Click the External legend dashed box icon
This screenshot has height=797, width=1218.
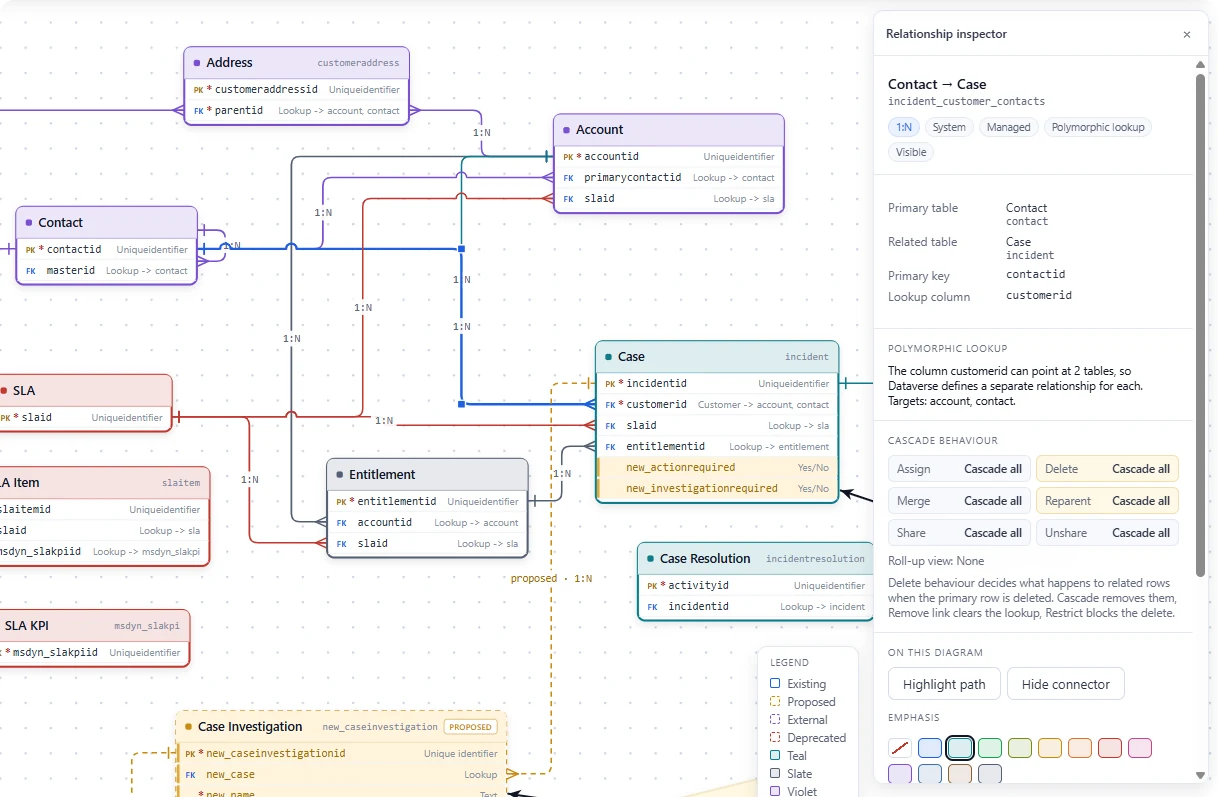775,720
